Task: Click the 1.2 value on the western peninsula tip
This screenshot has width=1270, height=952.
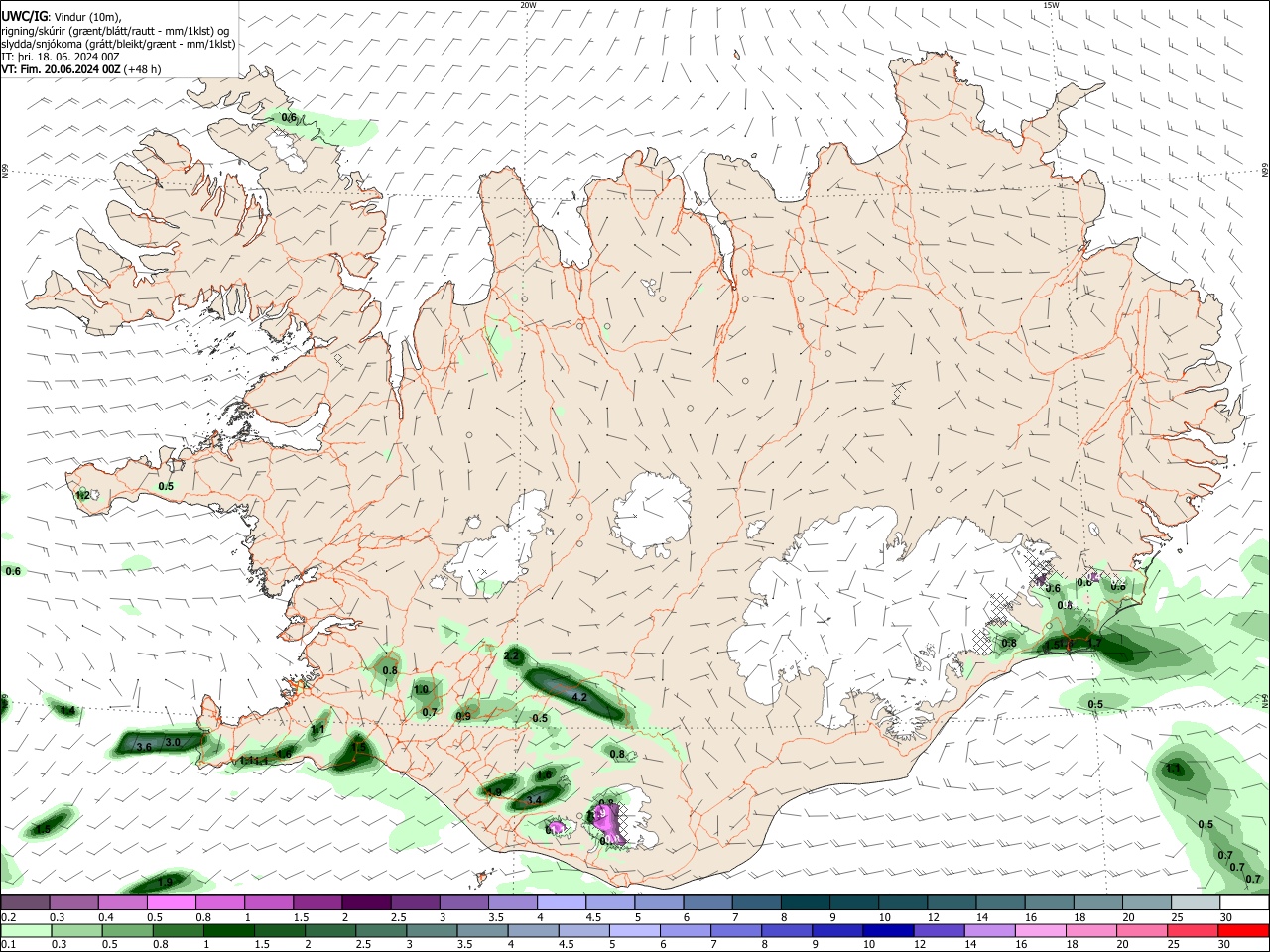Action: 83,495
